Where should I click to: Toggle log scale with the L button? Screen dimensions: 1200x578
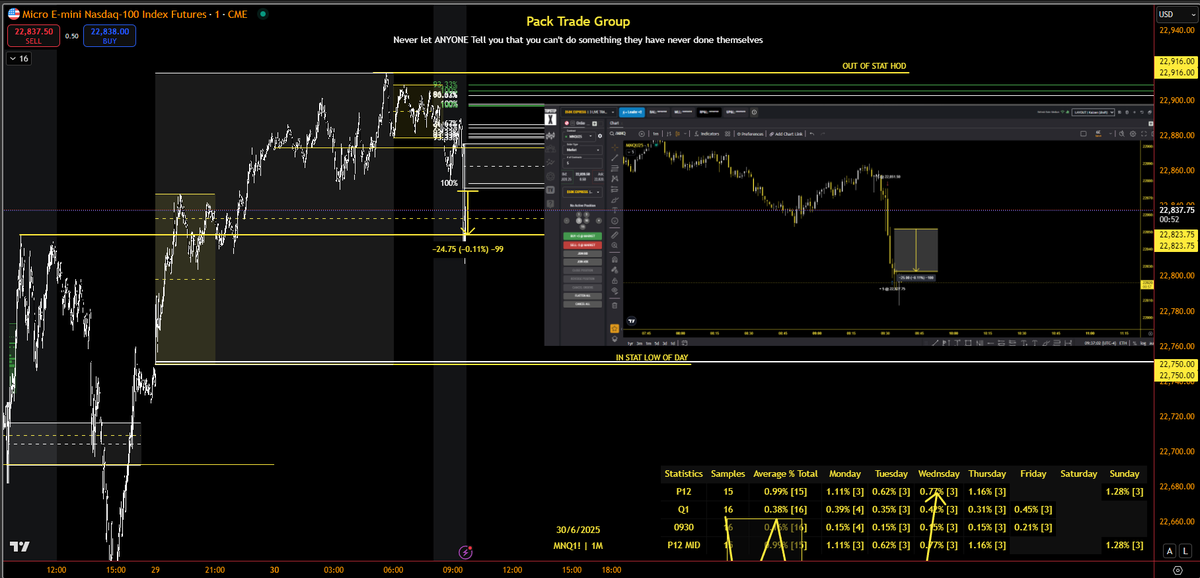click(x=1185, y=551)
